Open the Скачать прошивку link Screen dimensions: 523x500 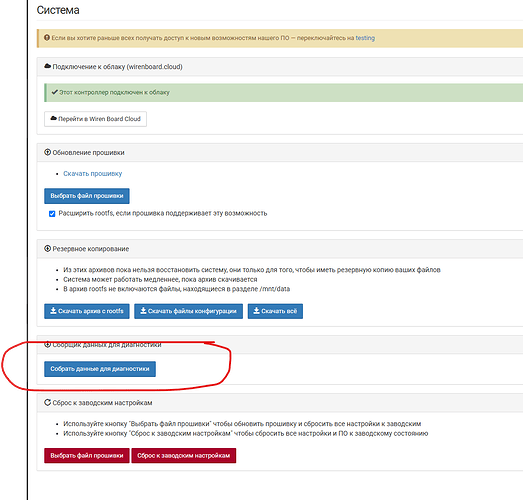pos(93,173)
